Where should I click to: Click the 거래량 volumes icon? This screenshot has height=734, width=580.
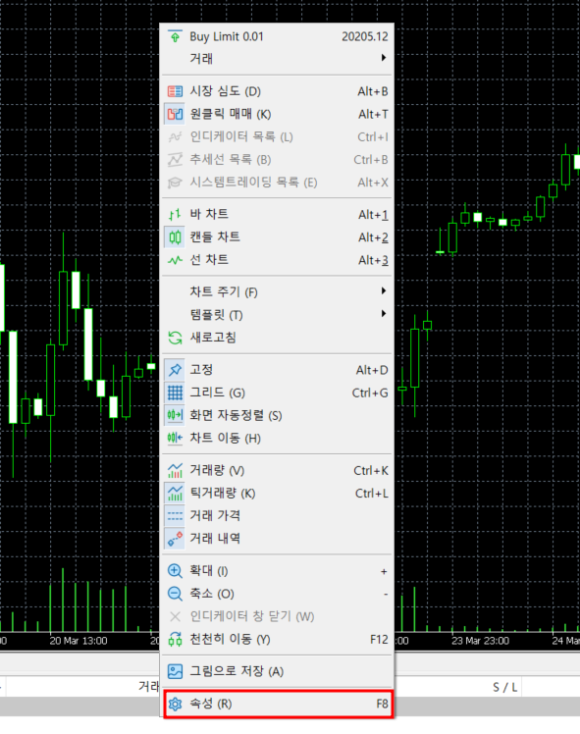(x=175, y=470)
